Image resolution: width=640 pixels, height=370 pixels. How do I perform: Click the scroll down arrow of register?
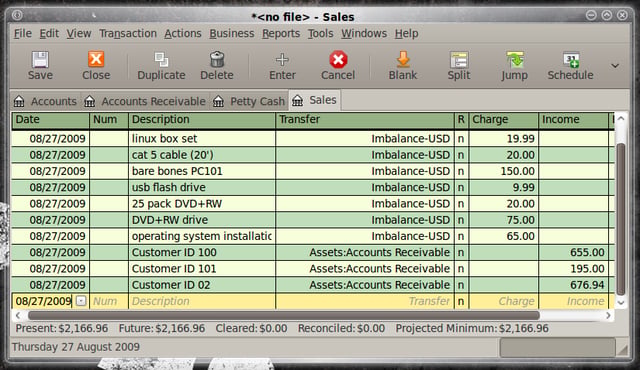pos(621,302)
